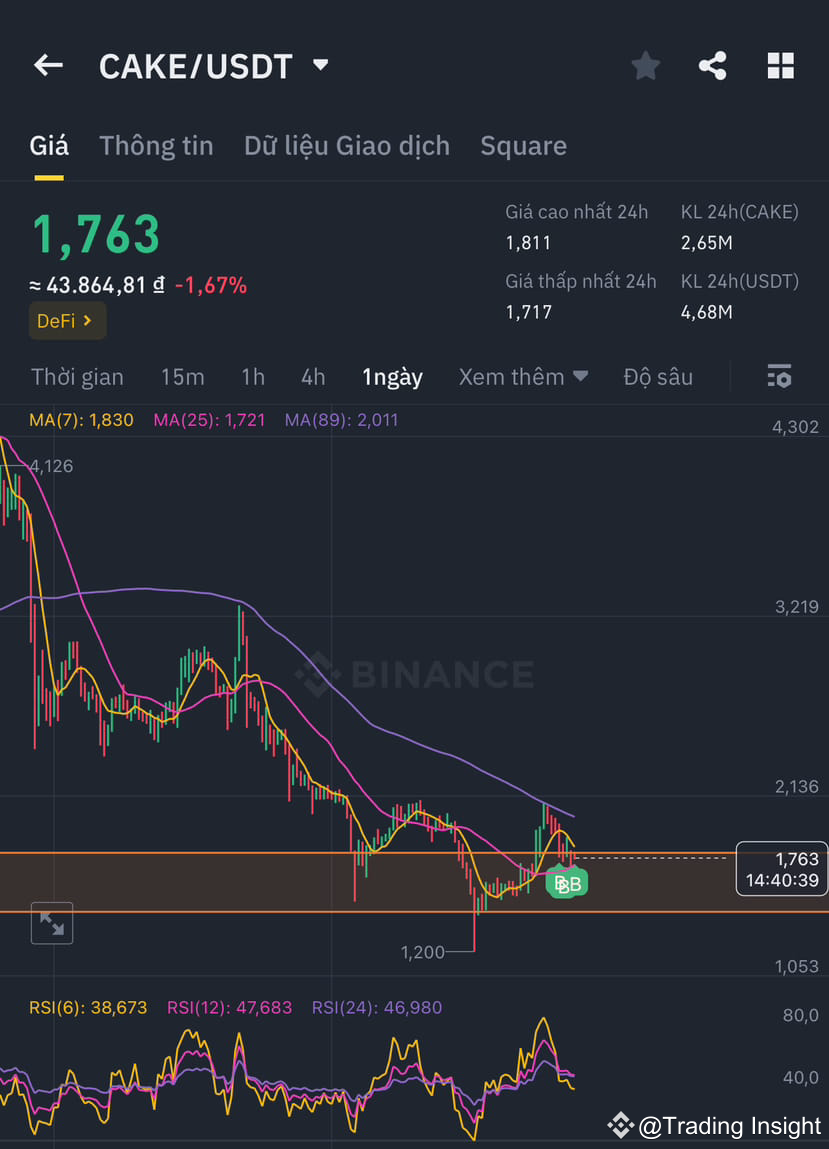Click the RSI(24): 46,980 label
Viewport: 829px width, 1149px height.
pos(377,1008)
